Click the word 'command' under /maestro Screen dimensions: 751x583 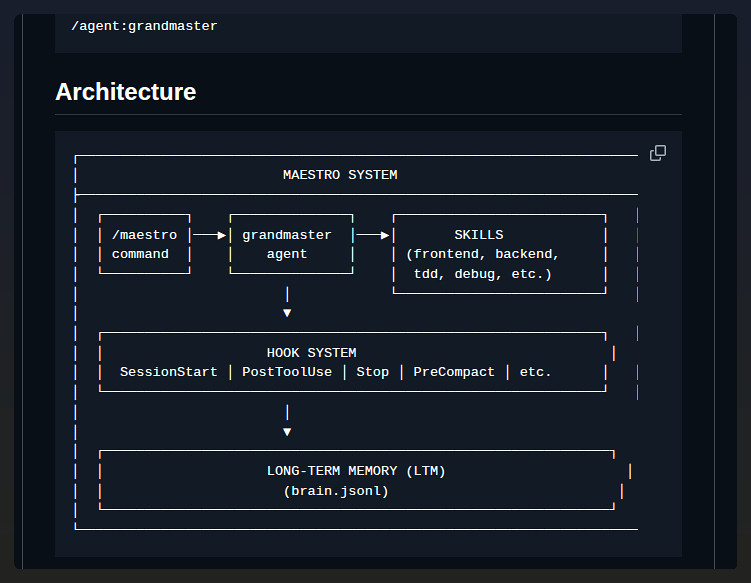[x=140, y=254]
